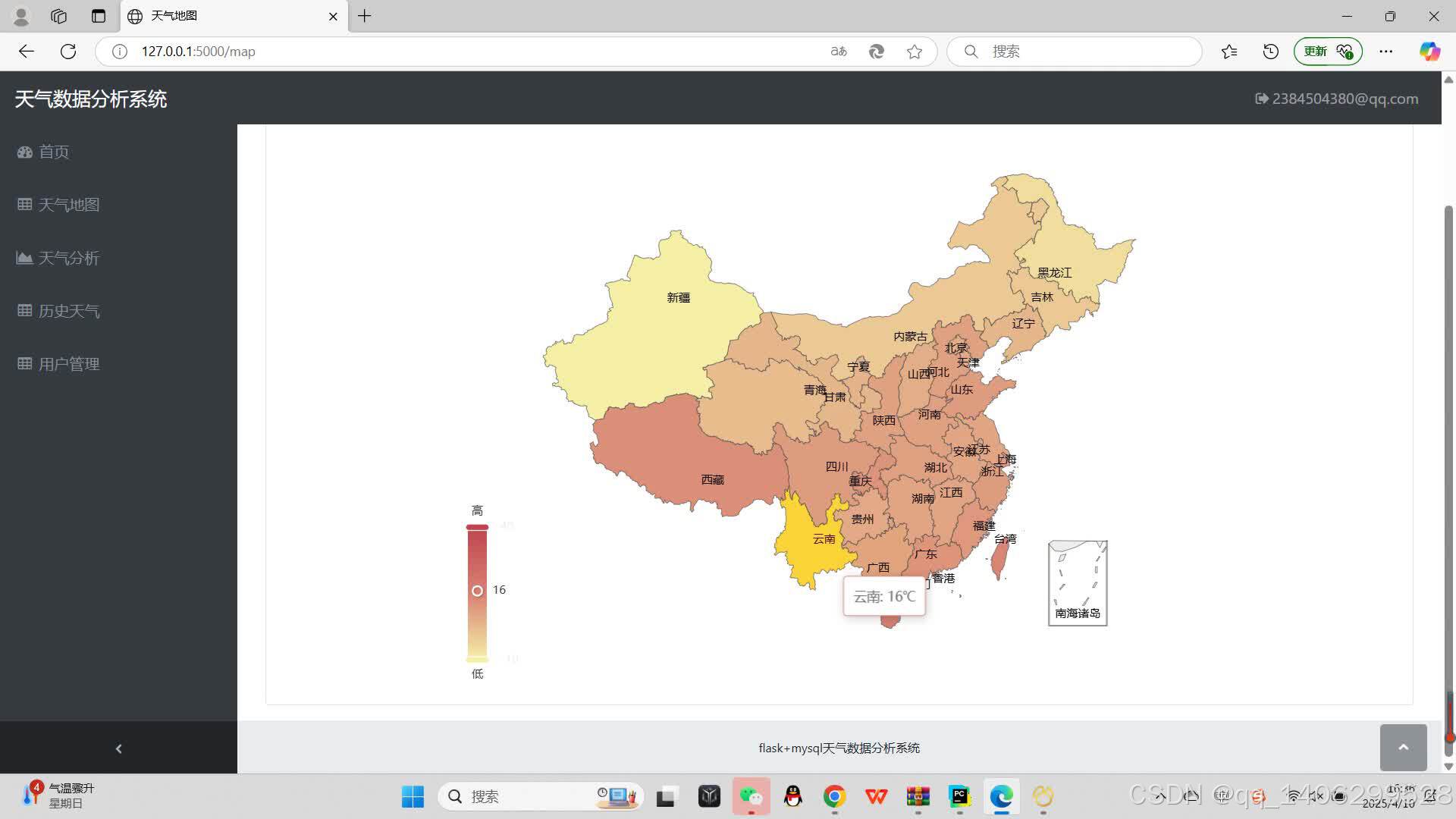Click the scroll-to-top arrow button
The height and width of the screenshot is (819, 1456).
[x=1403, y=747]
